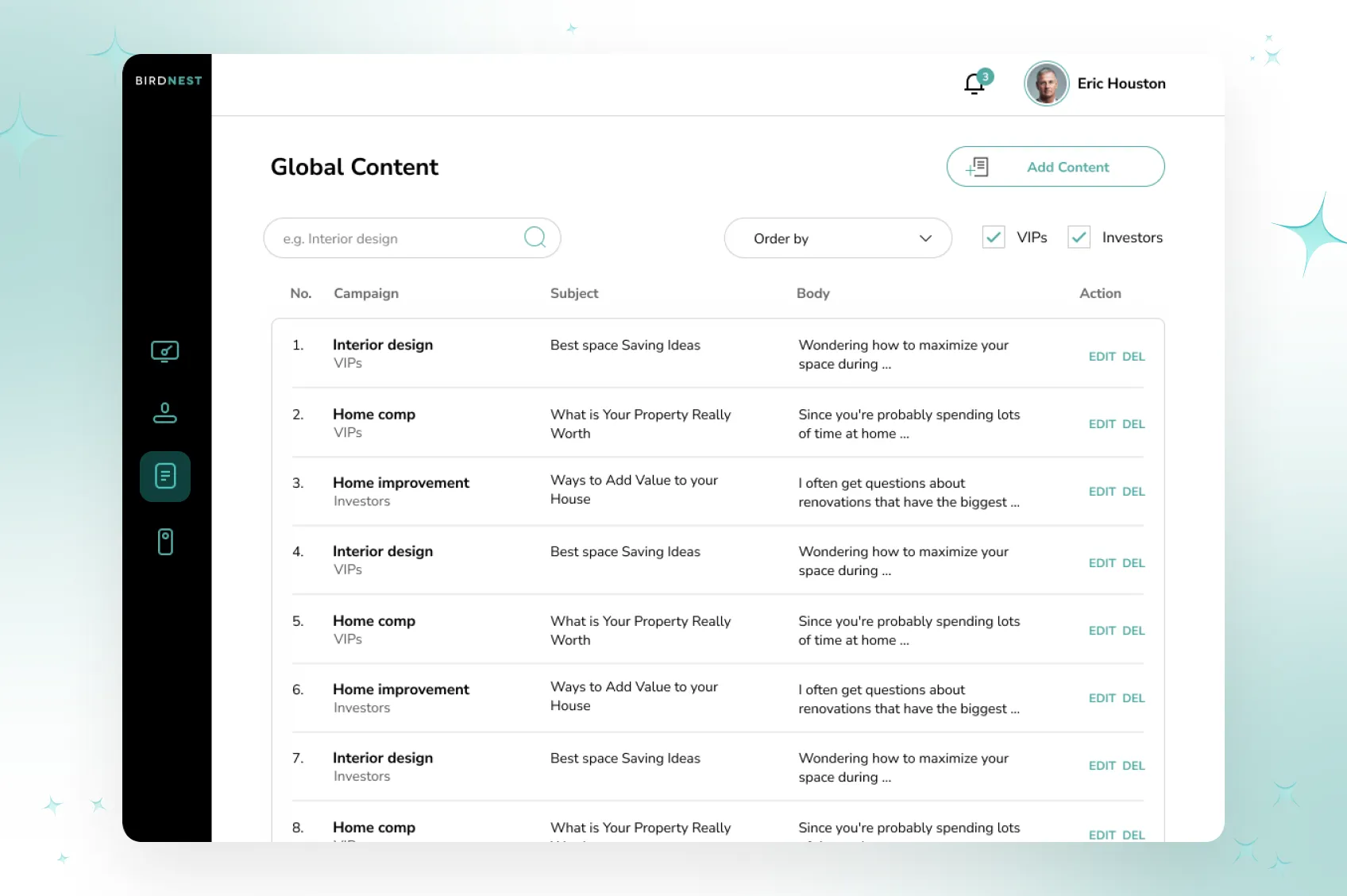Open the user contacts sidebar icon
This screenshot has height=896, width=1347.
165,413
